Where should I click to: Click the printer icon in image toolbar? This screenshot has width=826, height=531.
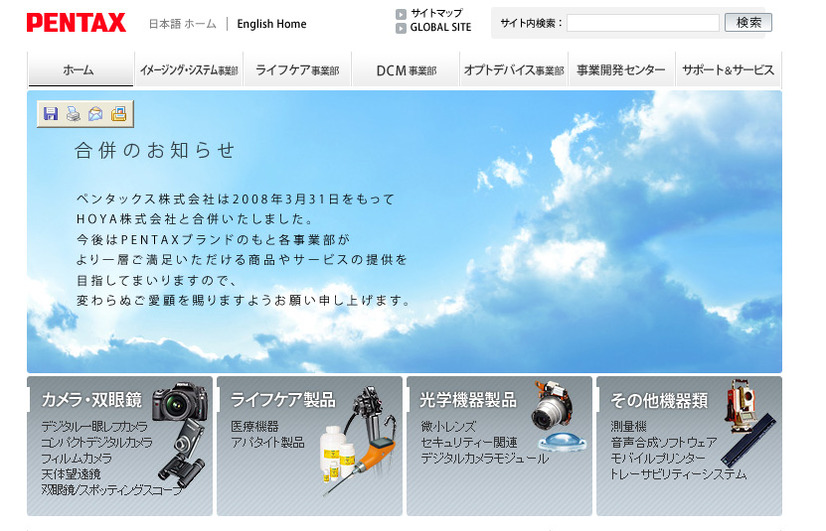[x=73, y=113]
